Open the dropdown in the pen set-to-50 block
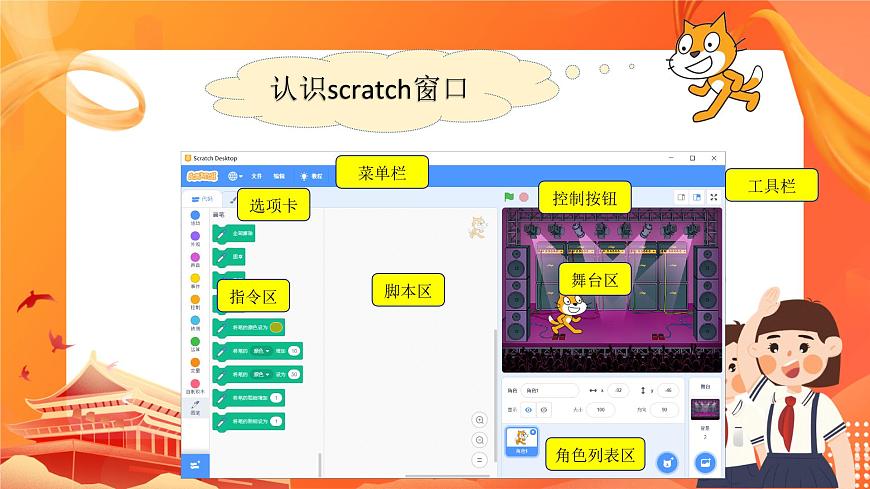Image resolution: width=870 pixels, height=489 pixels. (x=261, y=375)
